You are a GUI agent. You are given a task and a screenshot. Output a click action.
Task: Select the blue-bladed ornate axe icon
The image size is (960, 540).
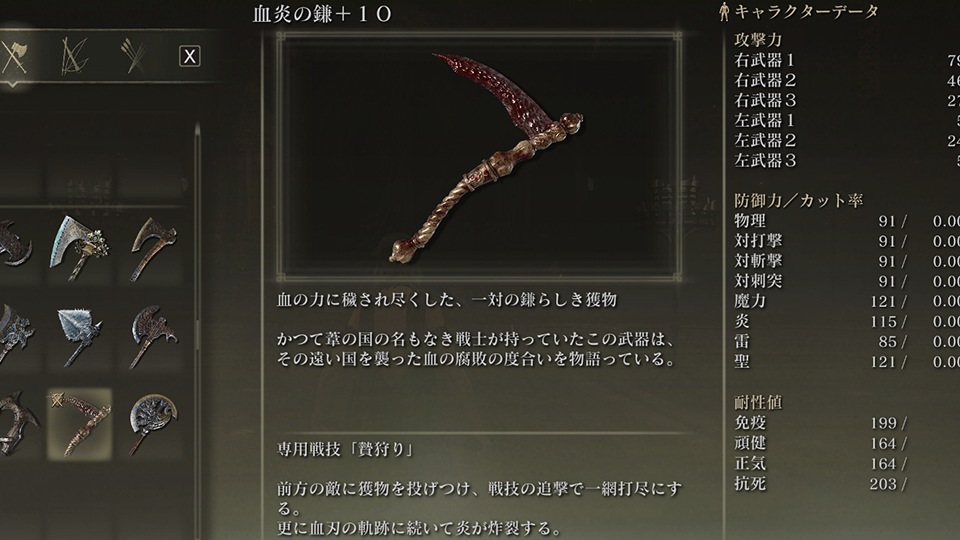(x=80, y=249)
